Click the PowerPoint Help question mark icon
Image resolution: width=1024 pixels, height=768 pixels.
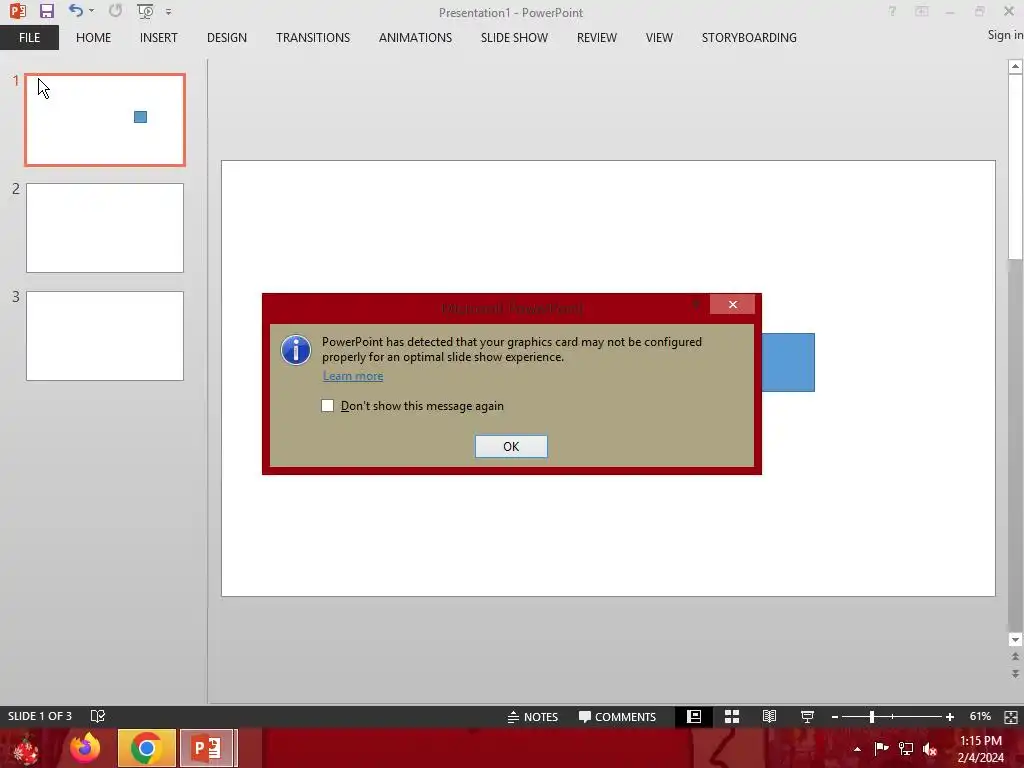(x=892, y=11)
